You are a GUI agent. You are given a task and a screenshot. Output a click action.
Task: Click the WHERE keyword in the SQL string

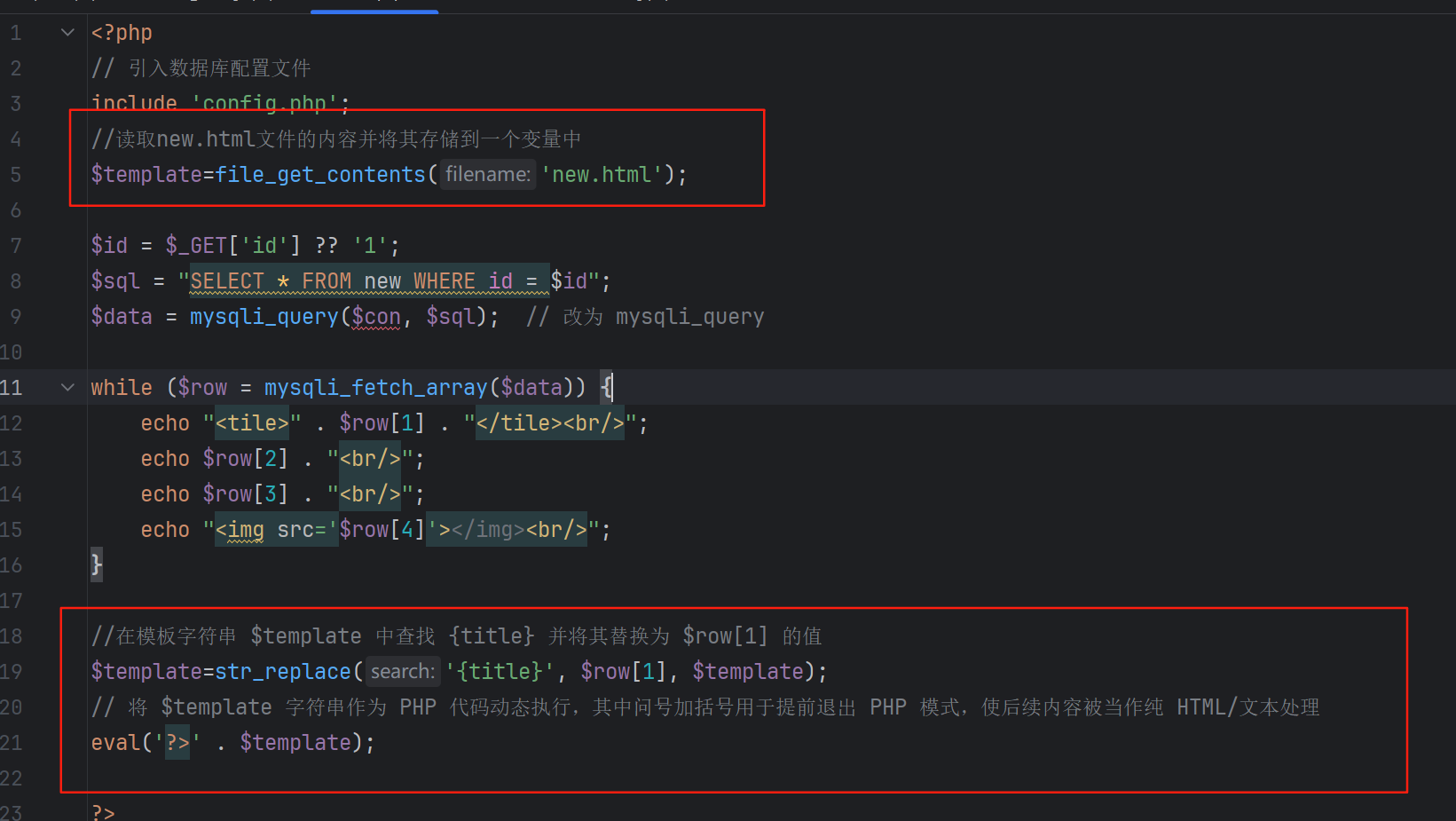pos(444,281)
